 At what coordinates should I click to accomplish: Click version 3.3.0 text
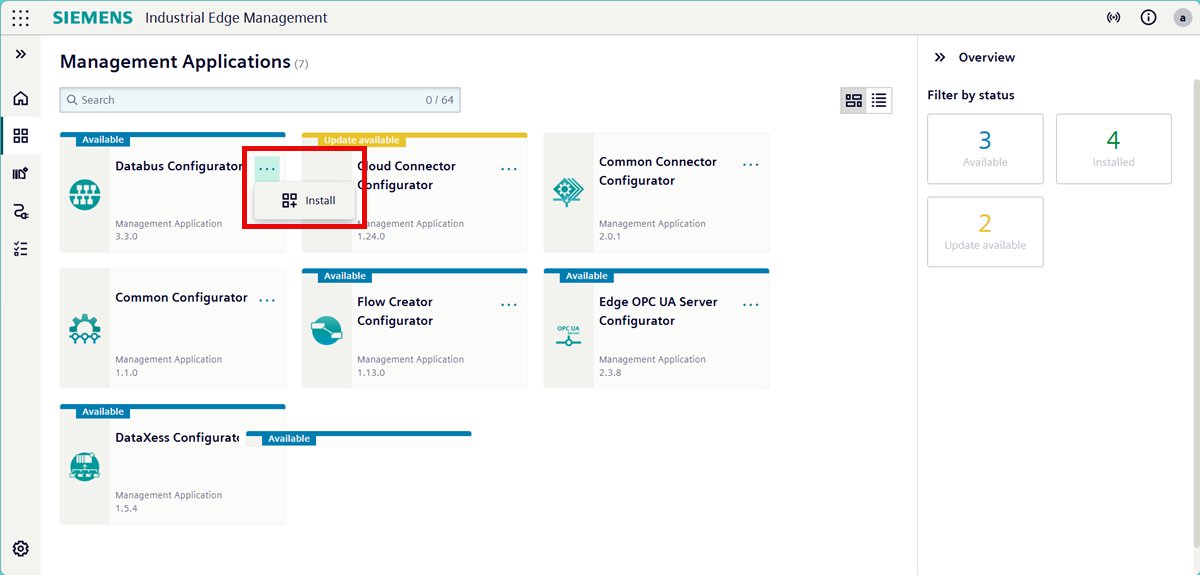point(126,237)
